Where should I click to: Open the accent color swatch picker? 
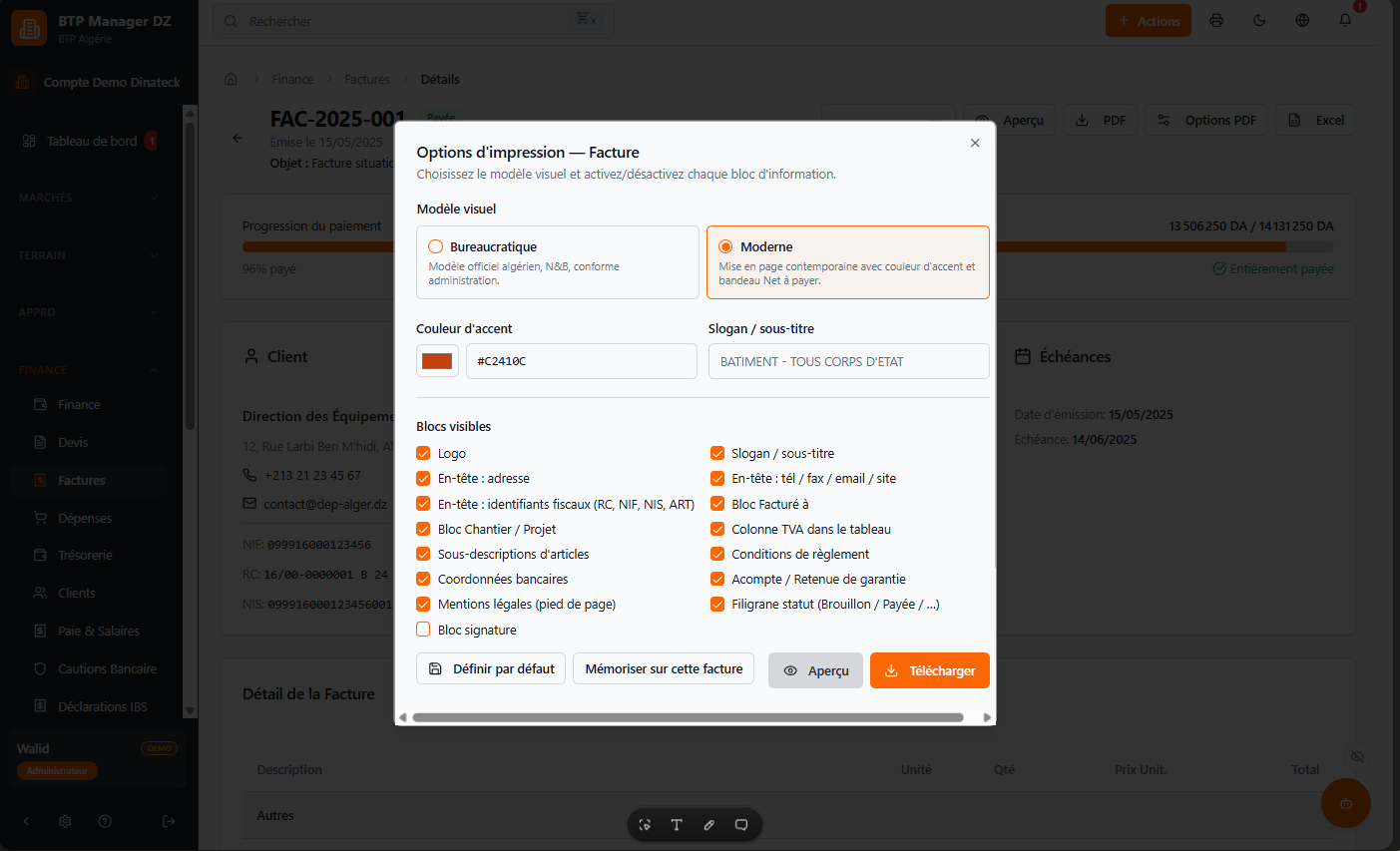click(437, 361)
